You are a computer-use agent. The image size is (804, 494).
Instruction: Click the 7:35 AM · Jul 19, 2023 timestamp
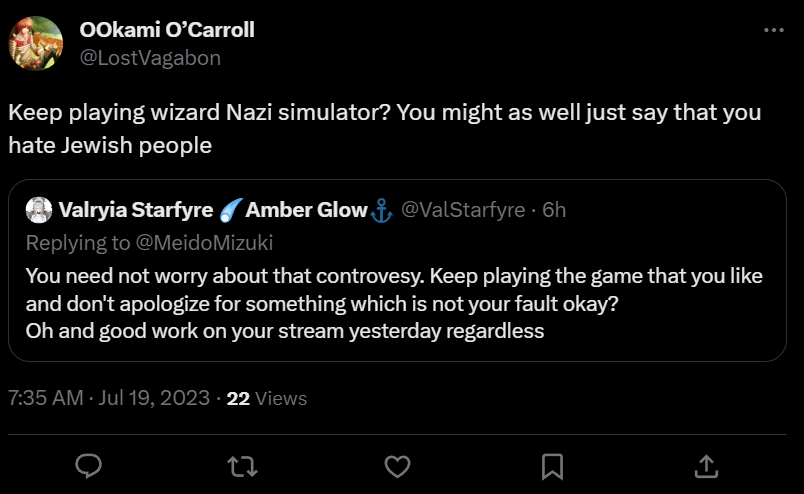point(108,398)
